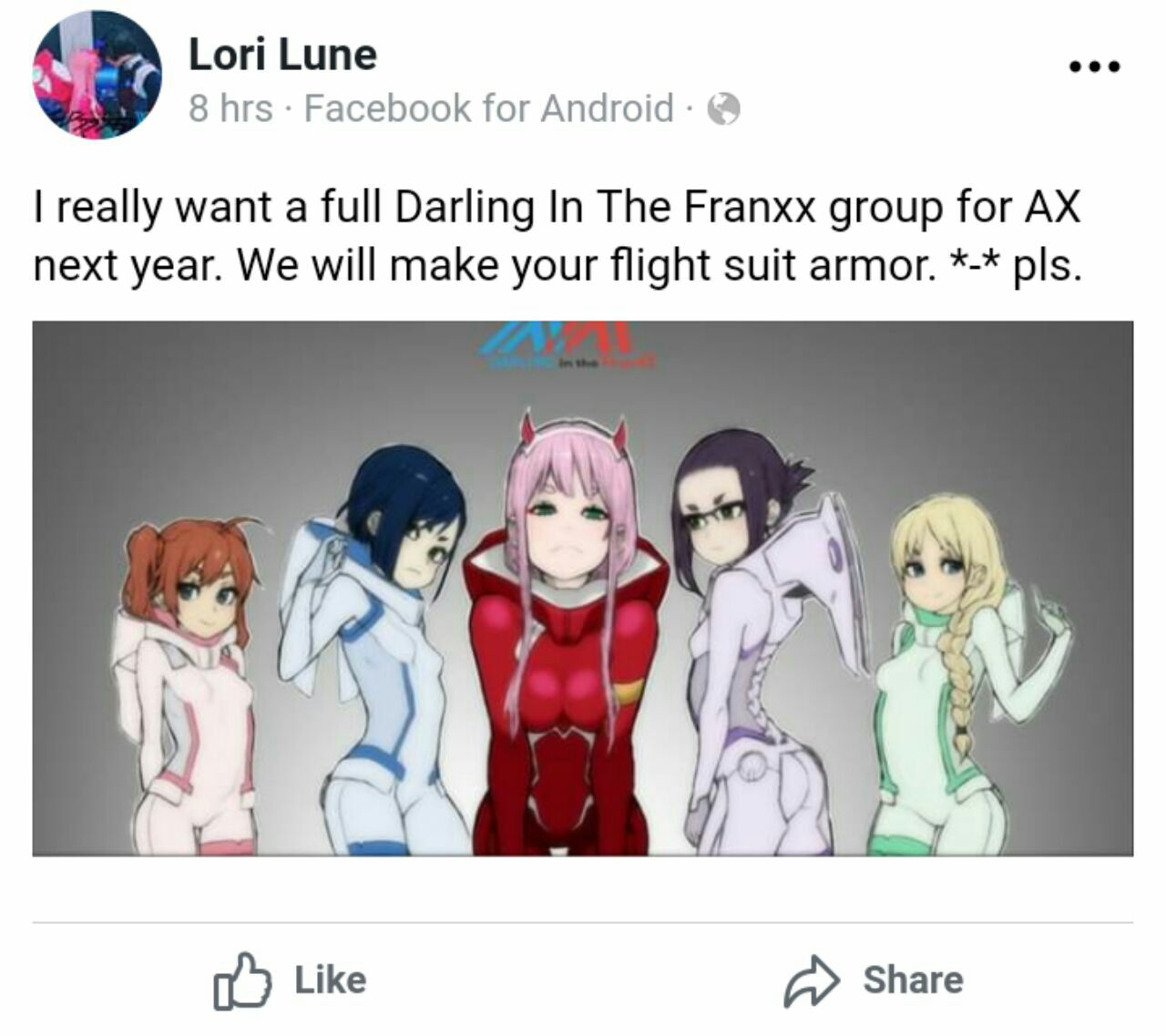Click the post's first text line
The width and height of the screenshot is (1166, 1036).
click(x=557, y=208)
